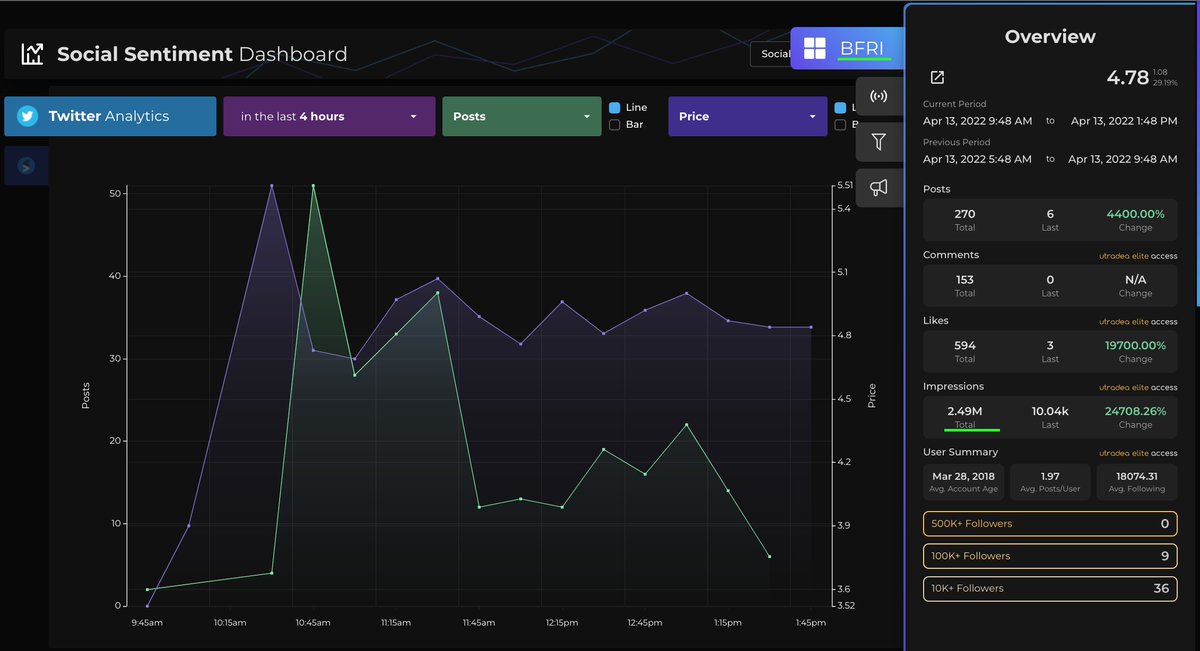This screenshot has width=1200, height=651.
Task: Select the Twitter Analytics tab
Action: (110, 116)
